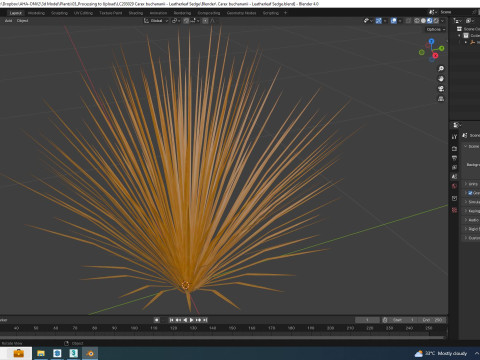
Task: Switch to the Sculpting workspace tab
Action: (59, 13)
